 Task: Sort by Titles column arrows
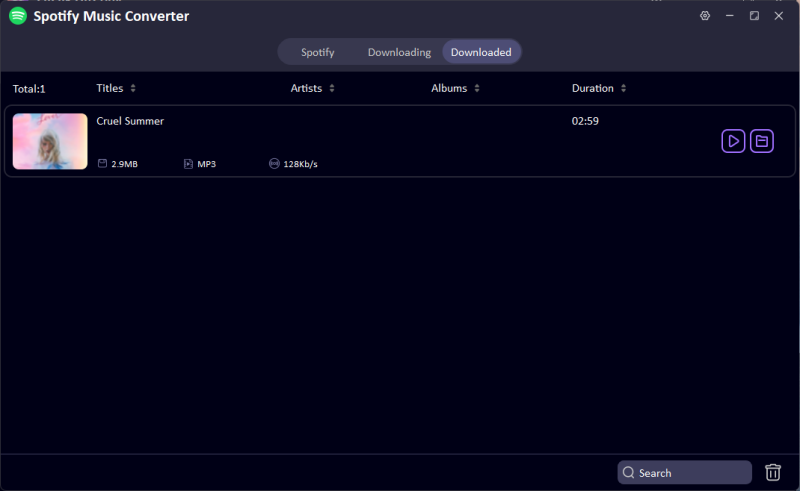(x=133, y=88)
